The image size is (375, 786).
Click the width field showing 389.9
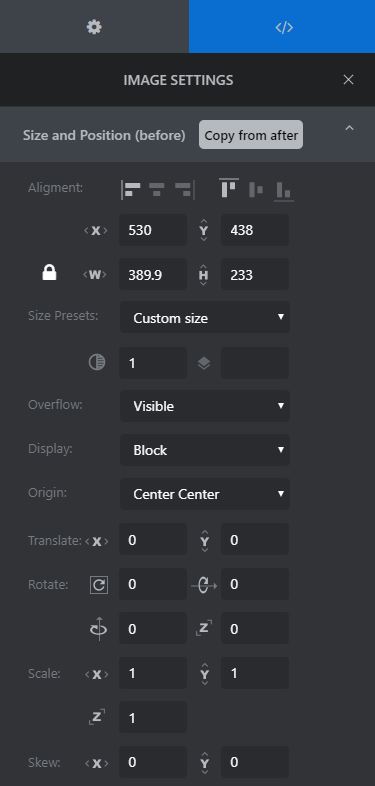(x=153, y=274)
